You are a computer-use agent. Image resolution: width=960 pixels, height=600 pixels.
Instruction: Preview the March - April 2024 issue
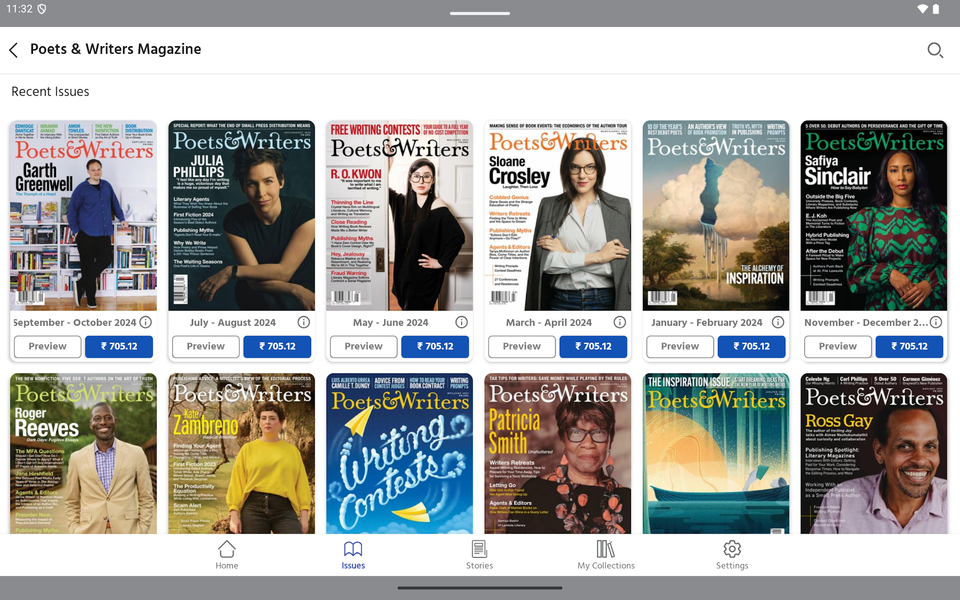(x=522, y=347)
